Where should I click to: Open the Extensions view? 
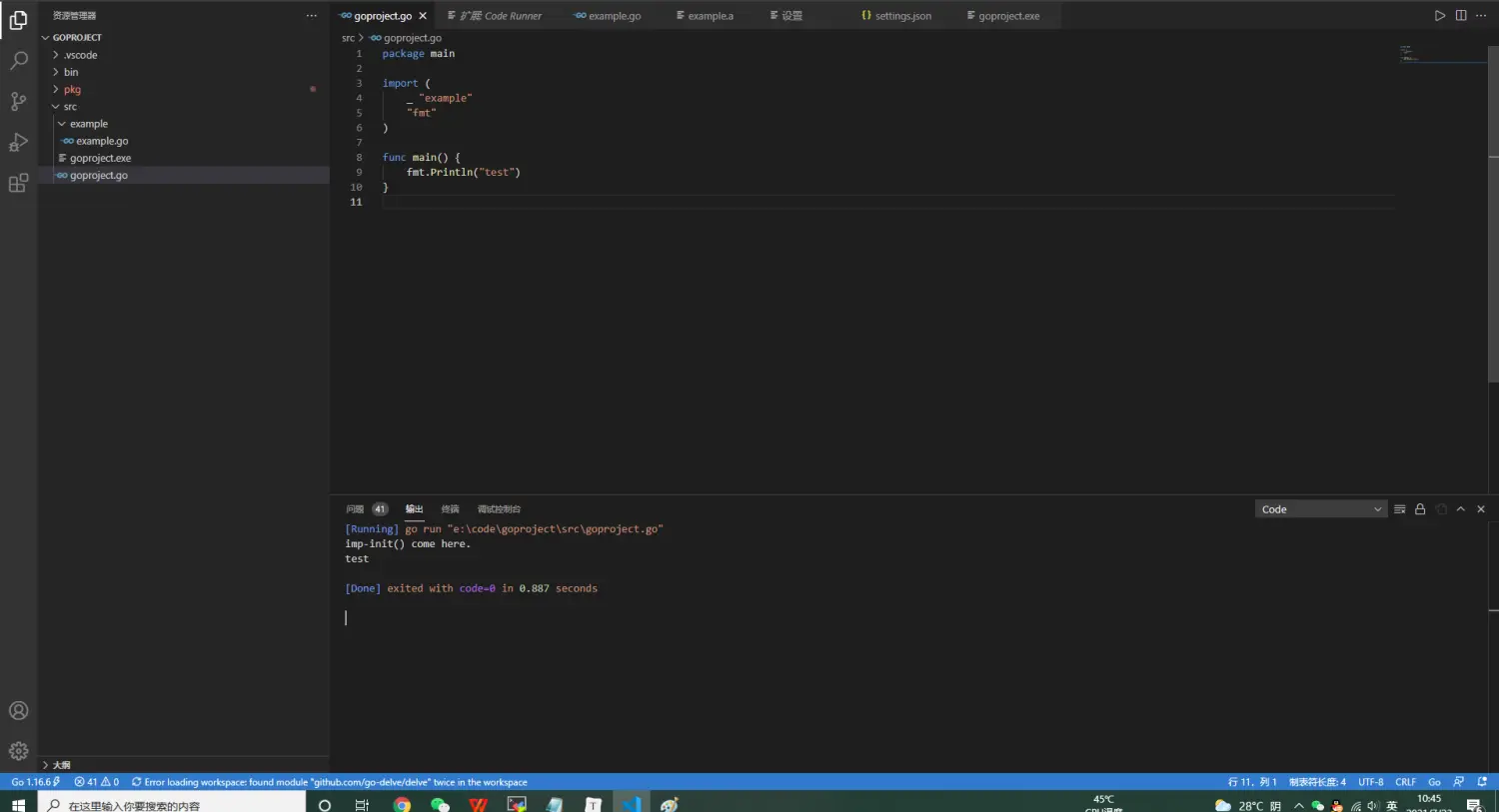[x=18, y=183]
